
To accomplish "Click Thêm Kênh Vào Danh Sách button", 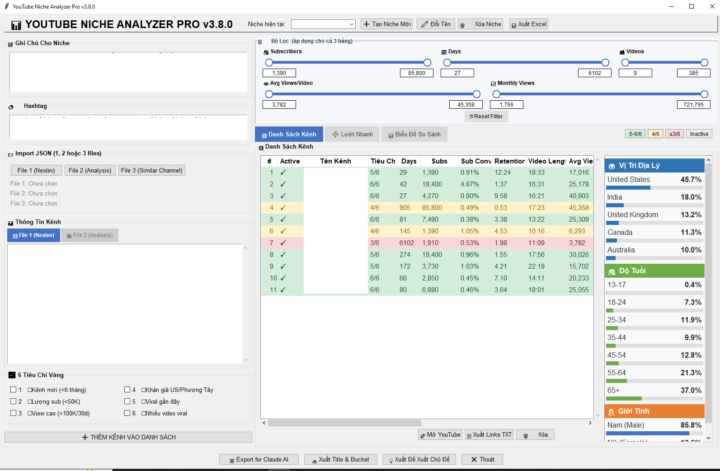I will [128, 437].
